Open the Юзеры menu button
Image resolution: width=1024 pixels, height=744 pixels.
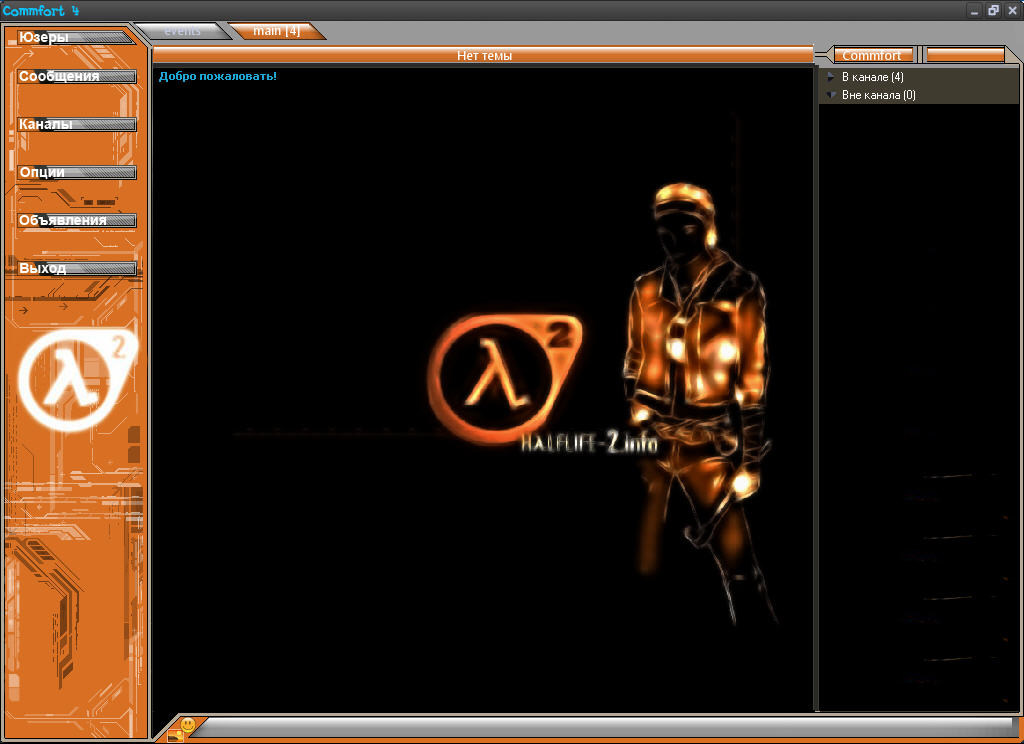tap(76, 37)
